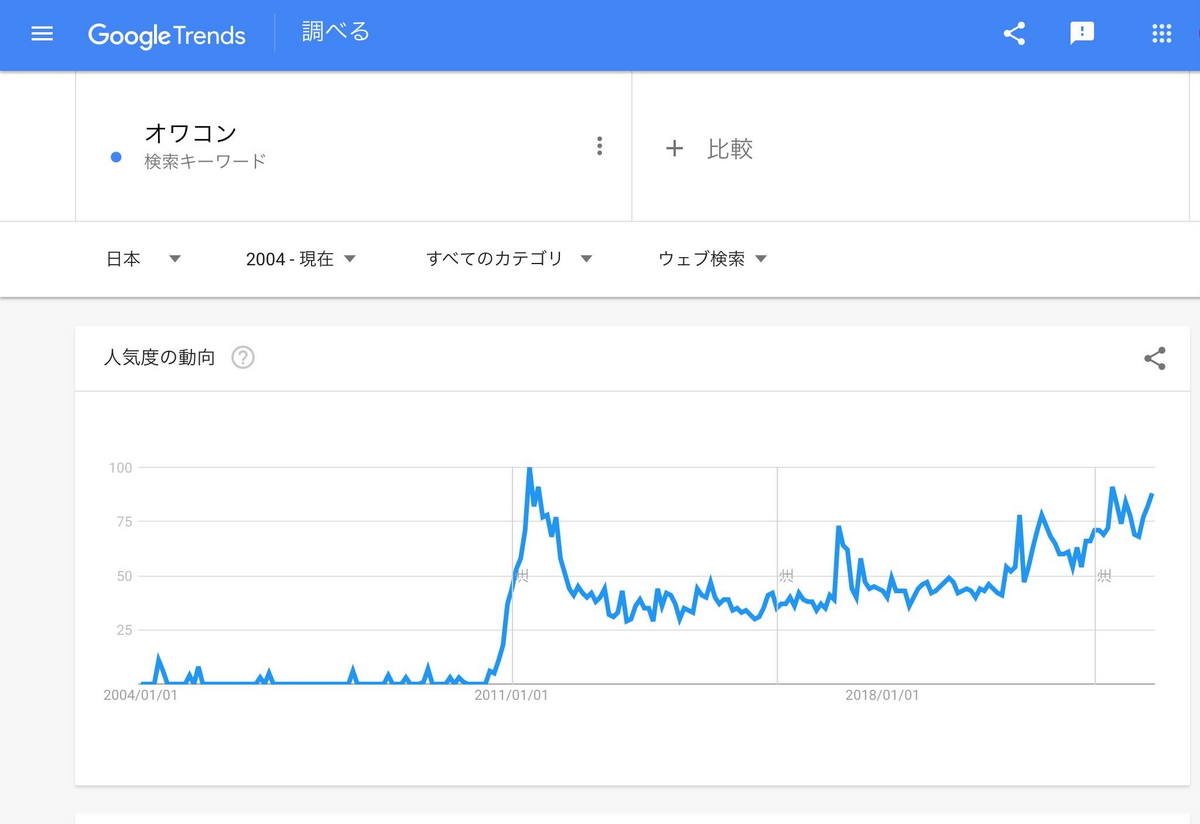Open the send feedback icon
Image resolution: width=1200 pixels, height=824 pixels.
pyautogui.click(x=1082, y=34)
